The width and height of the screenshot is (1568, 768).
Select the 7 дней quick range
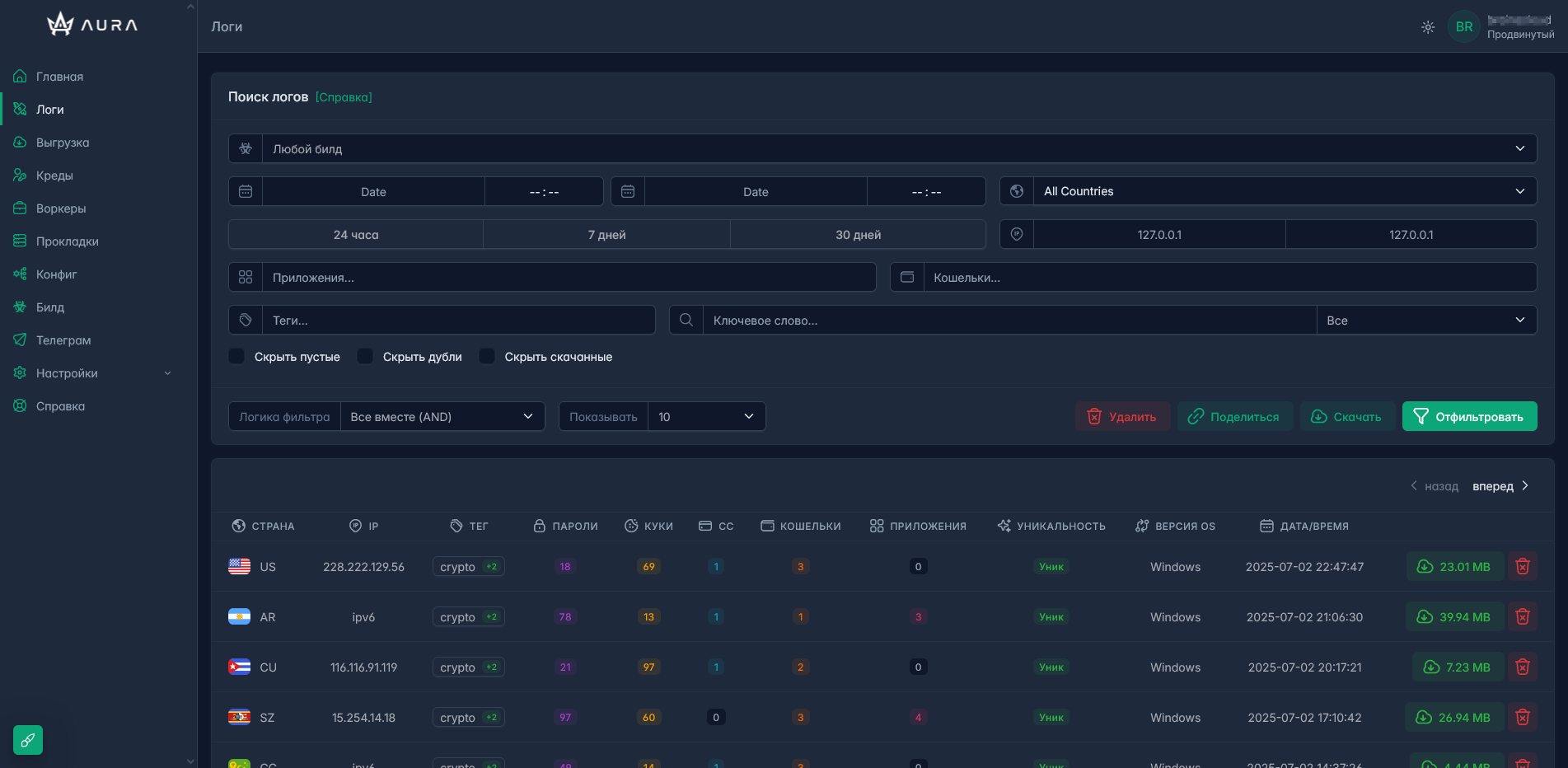click(x=606, y=235)
